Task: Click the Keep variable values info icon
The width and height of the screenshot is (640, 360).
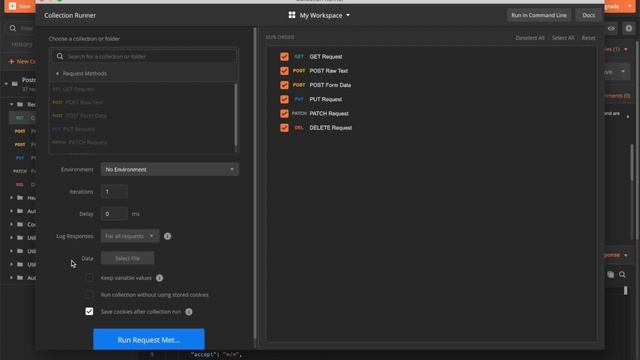Action: pos(160,278)
